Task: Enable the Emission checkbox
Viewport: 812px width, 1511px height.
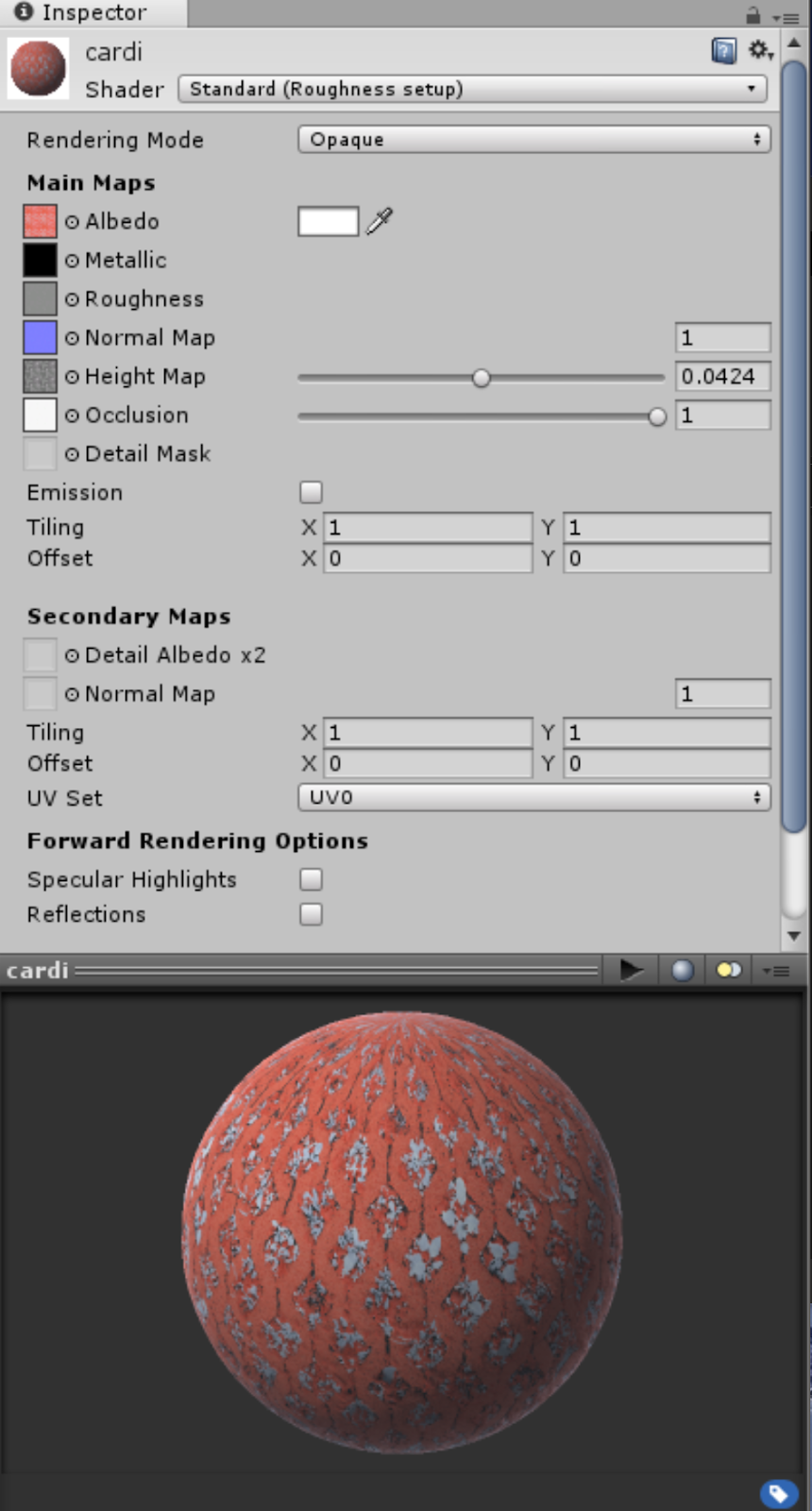Action: click(x=311, y=492)
